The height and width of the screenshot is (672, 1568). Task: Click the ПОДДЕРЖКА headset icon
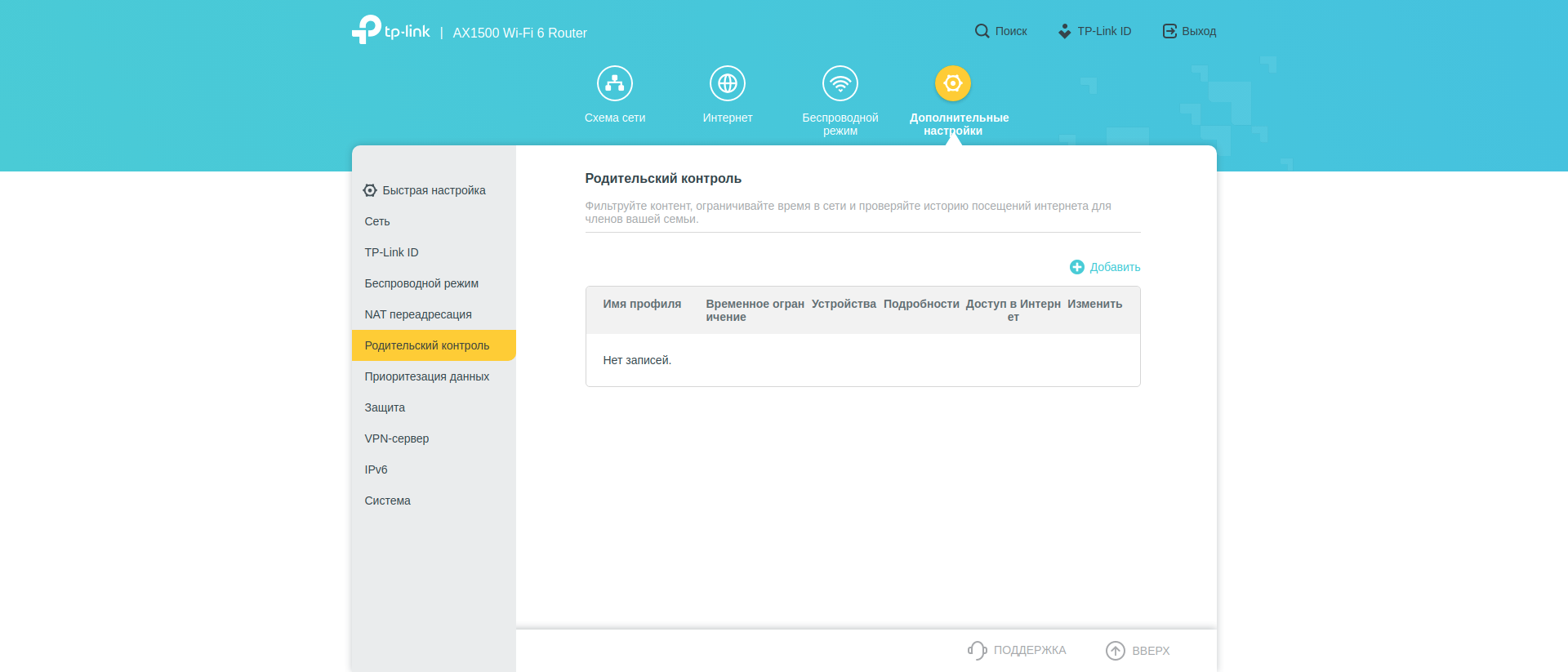(x=978, y=650)
